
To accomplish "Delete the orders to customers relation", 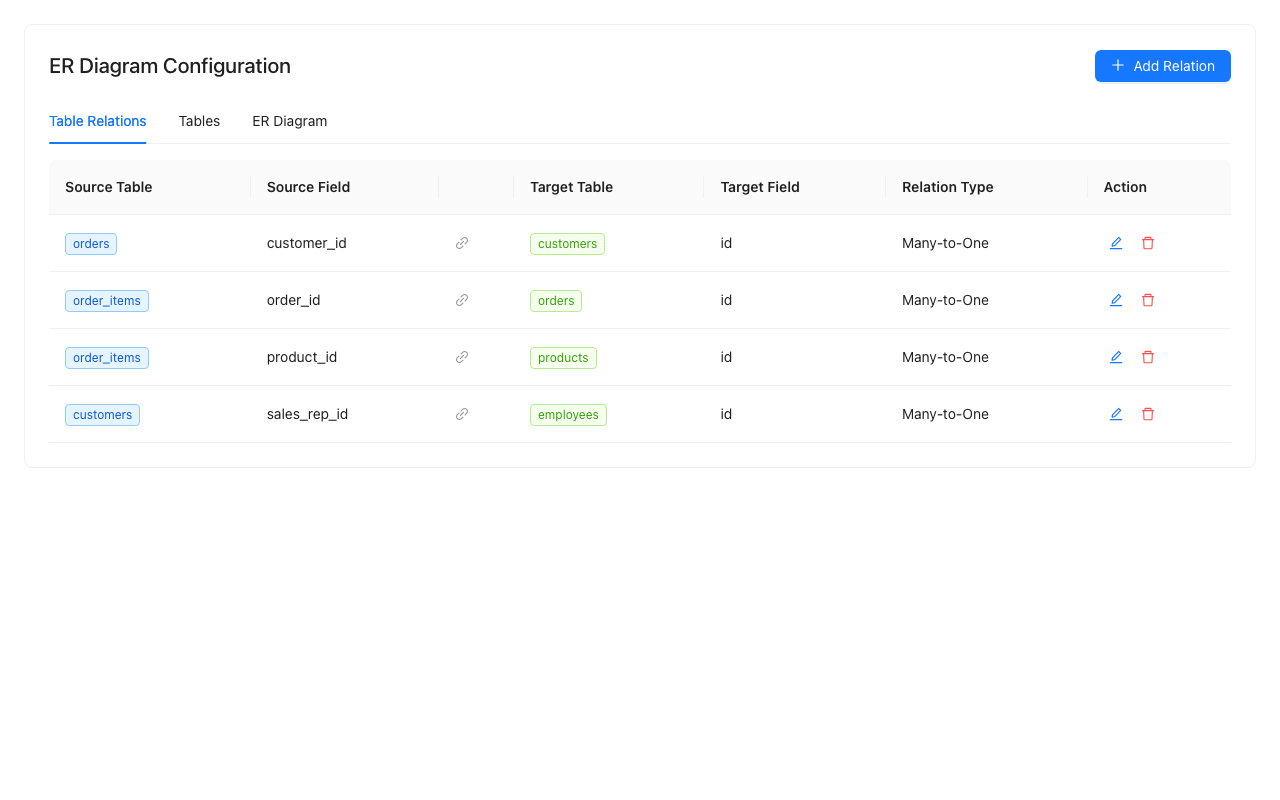I will point(1148,243).
